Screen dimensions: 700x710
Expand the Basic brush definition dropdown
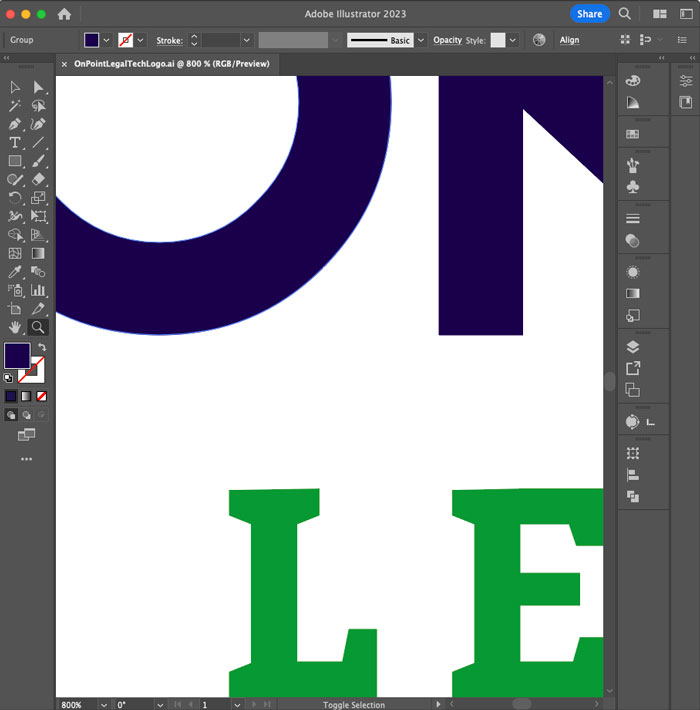coord(420,40)
